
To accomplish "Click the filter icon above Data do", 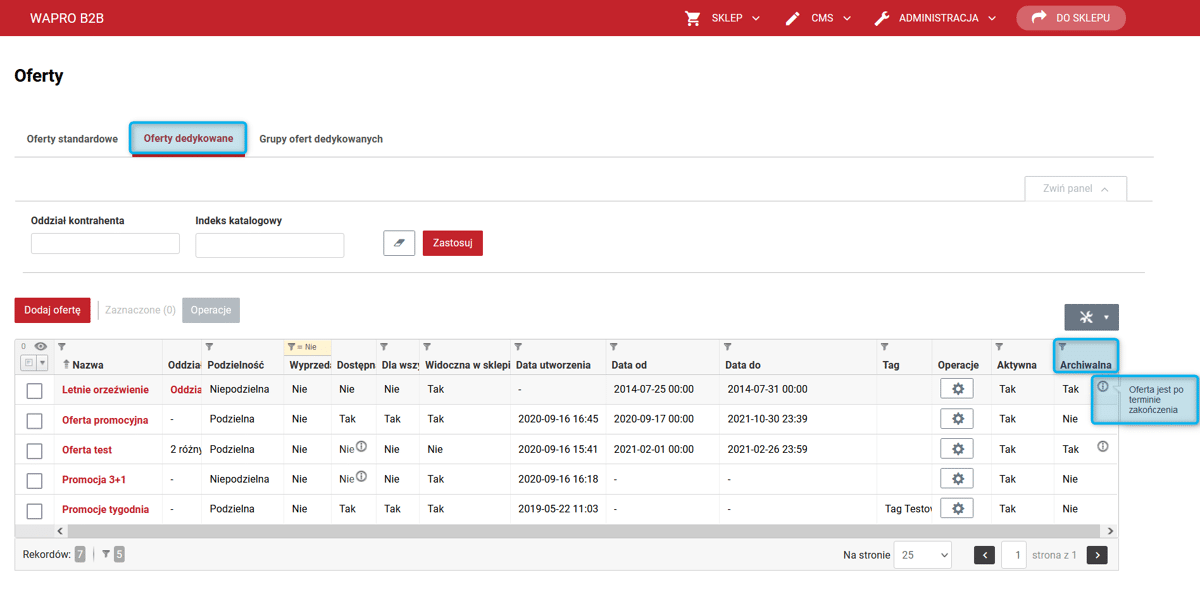I will point(728,347).
